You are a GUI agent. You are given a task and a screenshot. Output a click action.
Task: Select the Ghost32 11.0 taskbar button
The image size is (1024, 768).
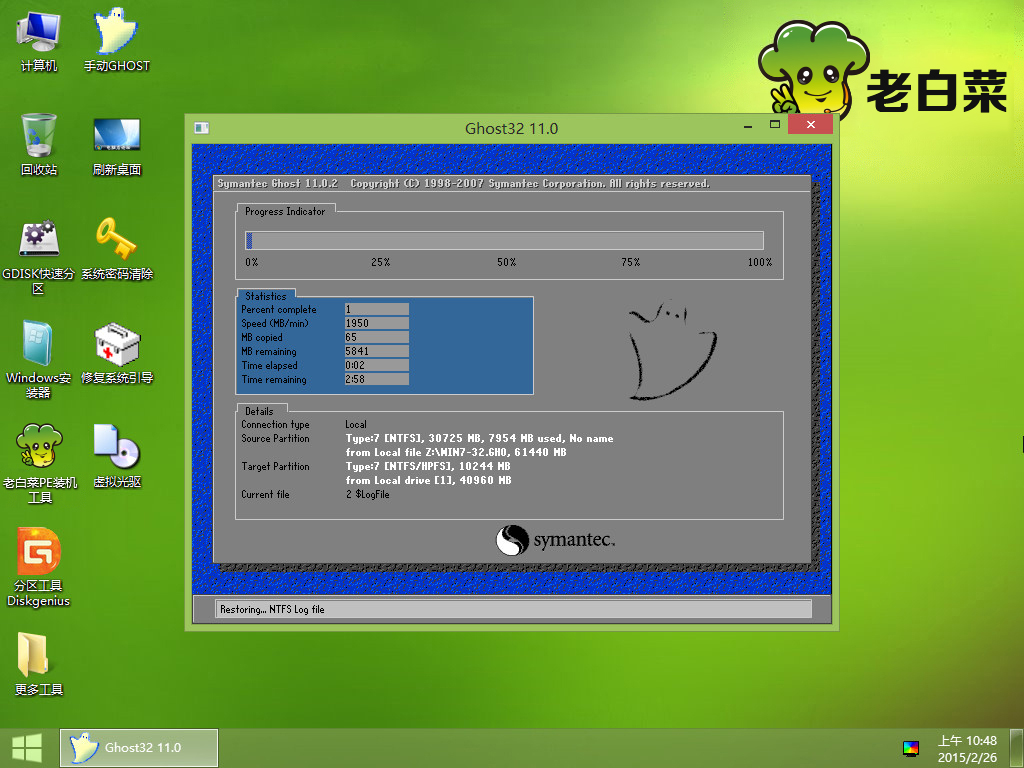point(139,748)
